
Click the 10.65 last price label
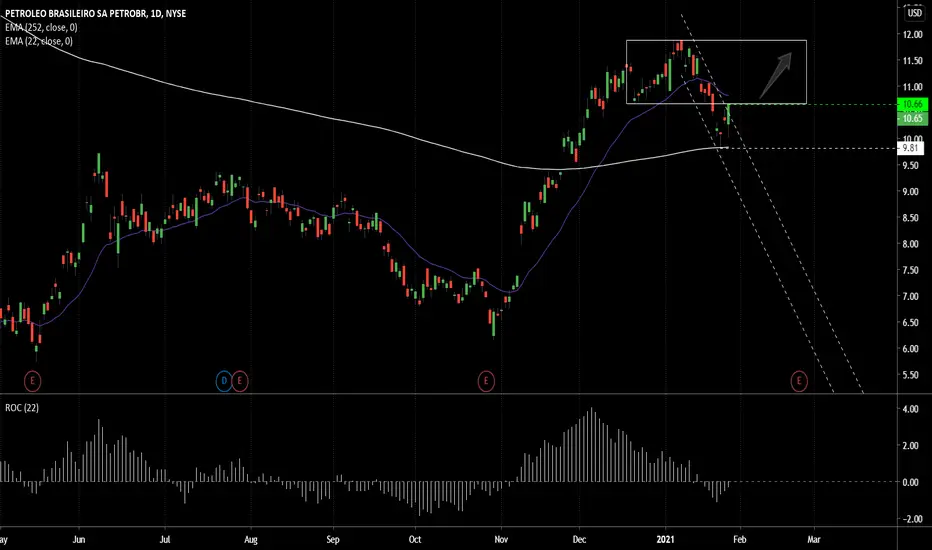pyautogui.click(x=912, y=118)
